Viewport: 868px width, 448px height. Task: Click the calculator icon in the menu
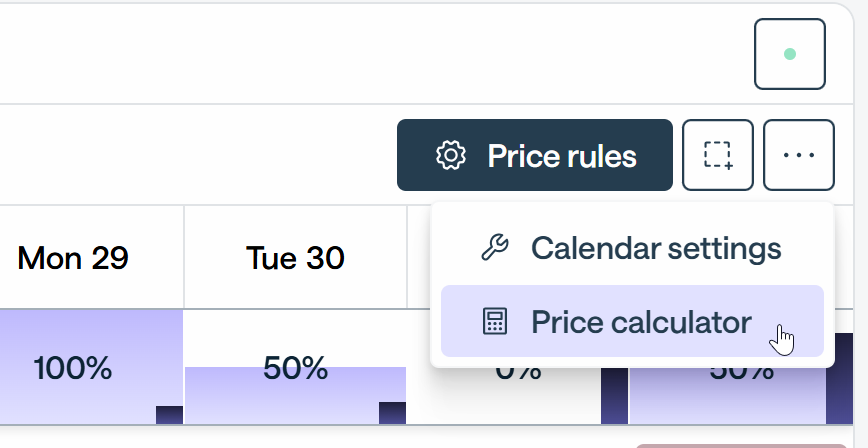pos(494,321)
